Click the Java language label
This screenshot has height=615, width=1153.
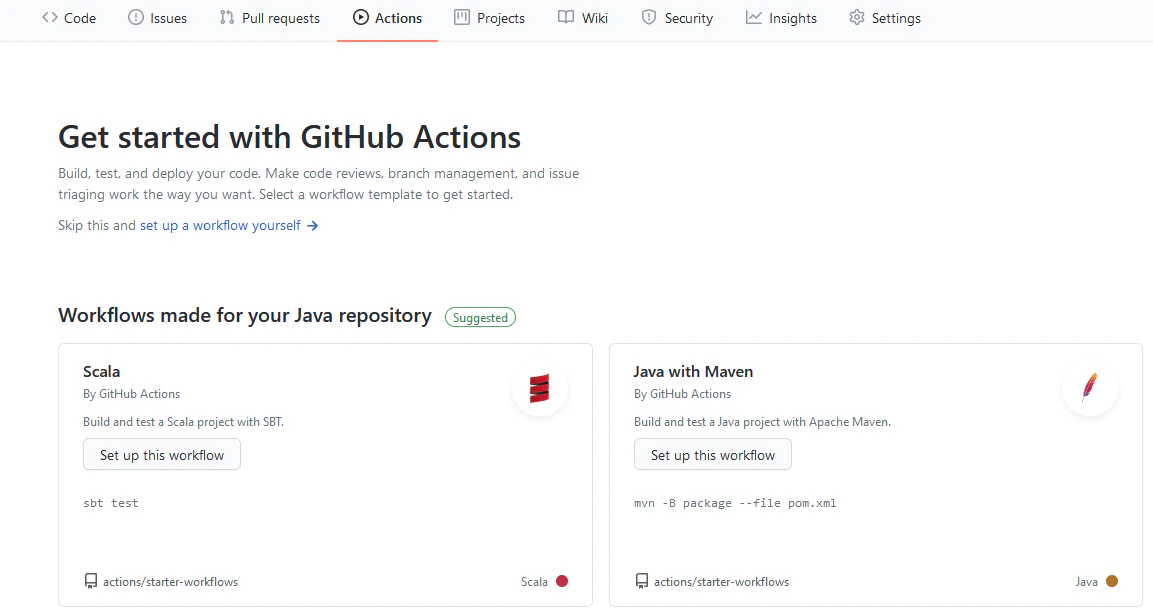coord(1086,582)
